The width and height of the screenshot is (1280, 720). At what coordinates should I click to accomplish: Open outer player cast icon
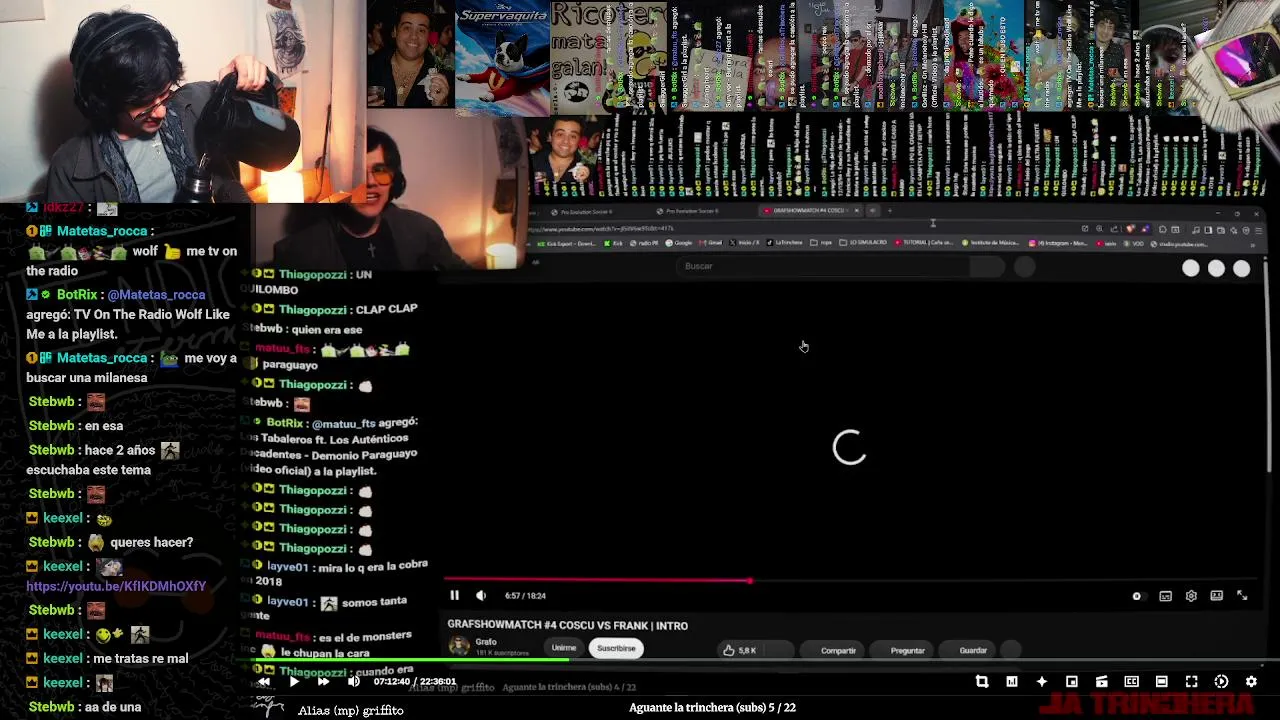pos(1101,682)
